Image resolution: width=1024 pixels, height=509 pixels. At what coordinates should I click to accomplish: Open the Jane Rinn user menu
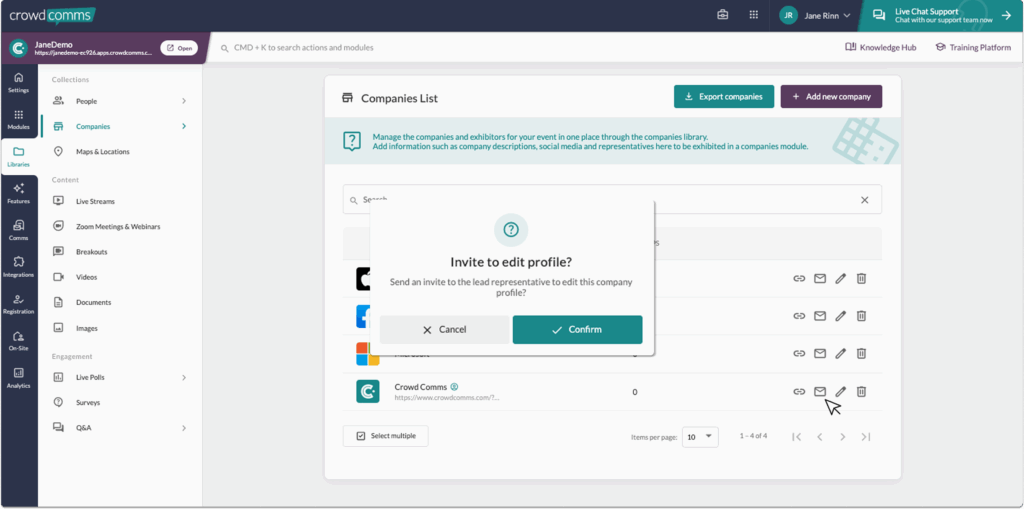(816, 15)
